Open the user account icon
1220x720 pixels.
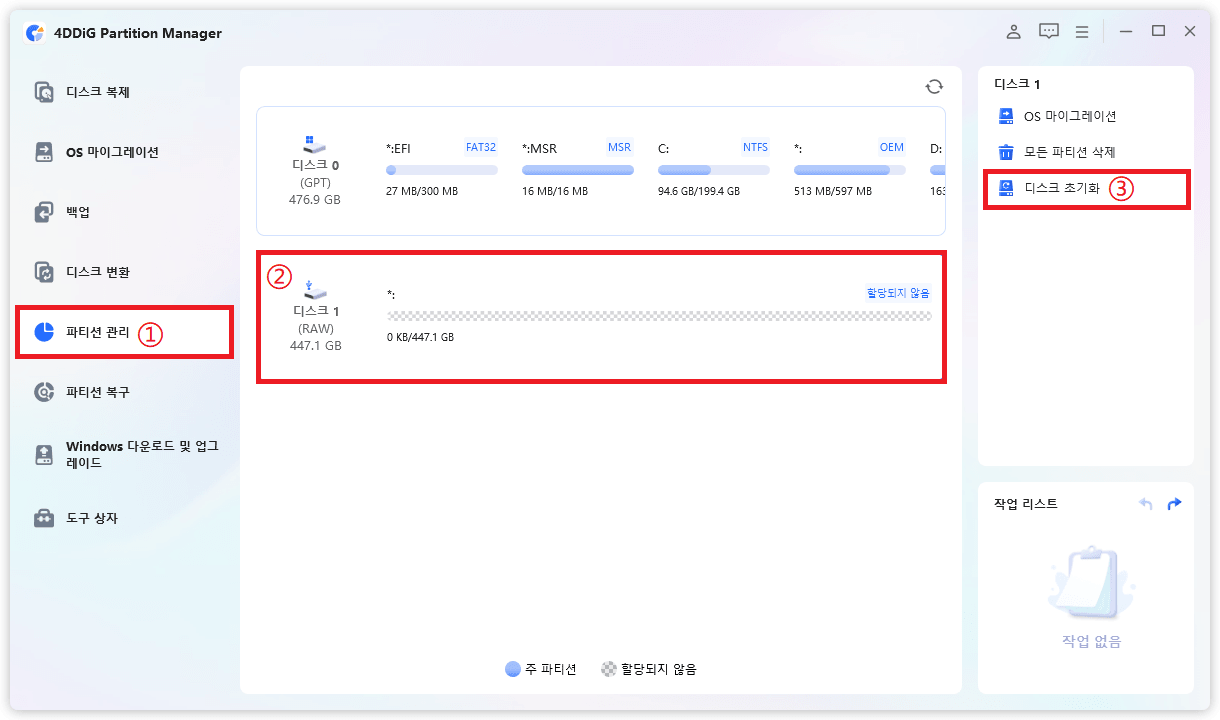click(1013, 32)
